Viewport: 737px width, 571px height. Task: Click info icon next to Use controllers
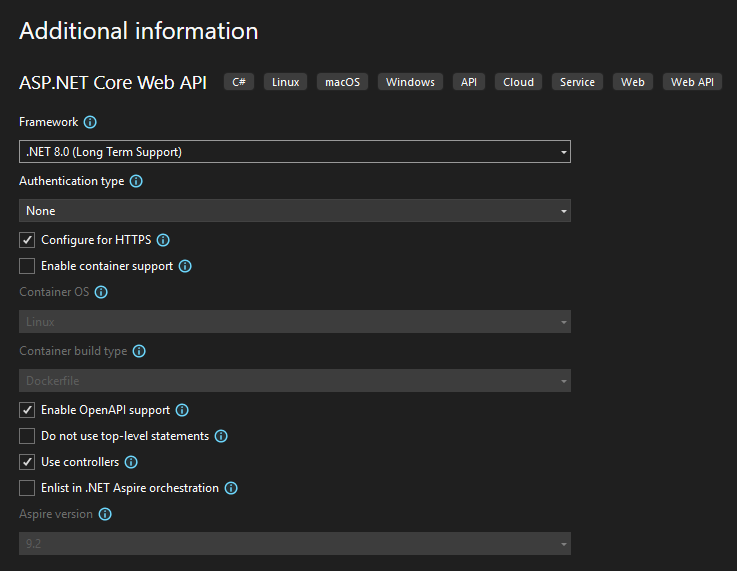pos(131,462)
